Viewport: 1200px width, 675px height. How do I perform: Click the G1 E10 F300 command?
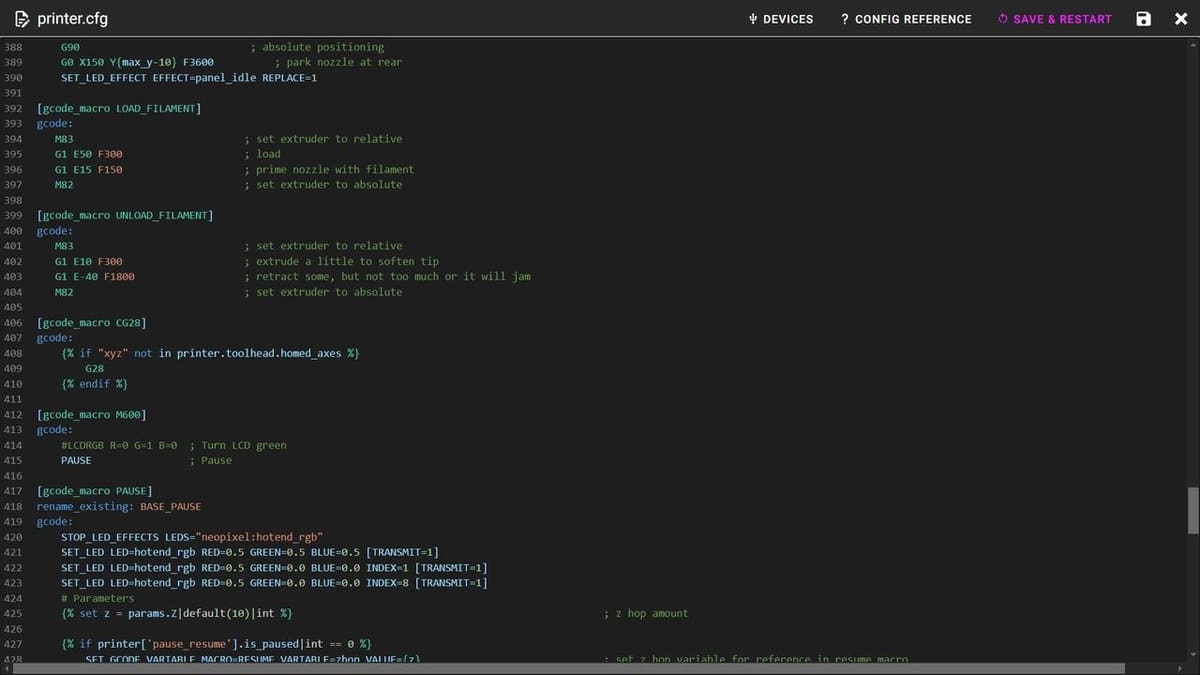coord(89,261)
